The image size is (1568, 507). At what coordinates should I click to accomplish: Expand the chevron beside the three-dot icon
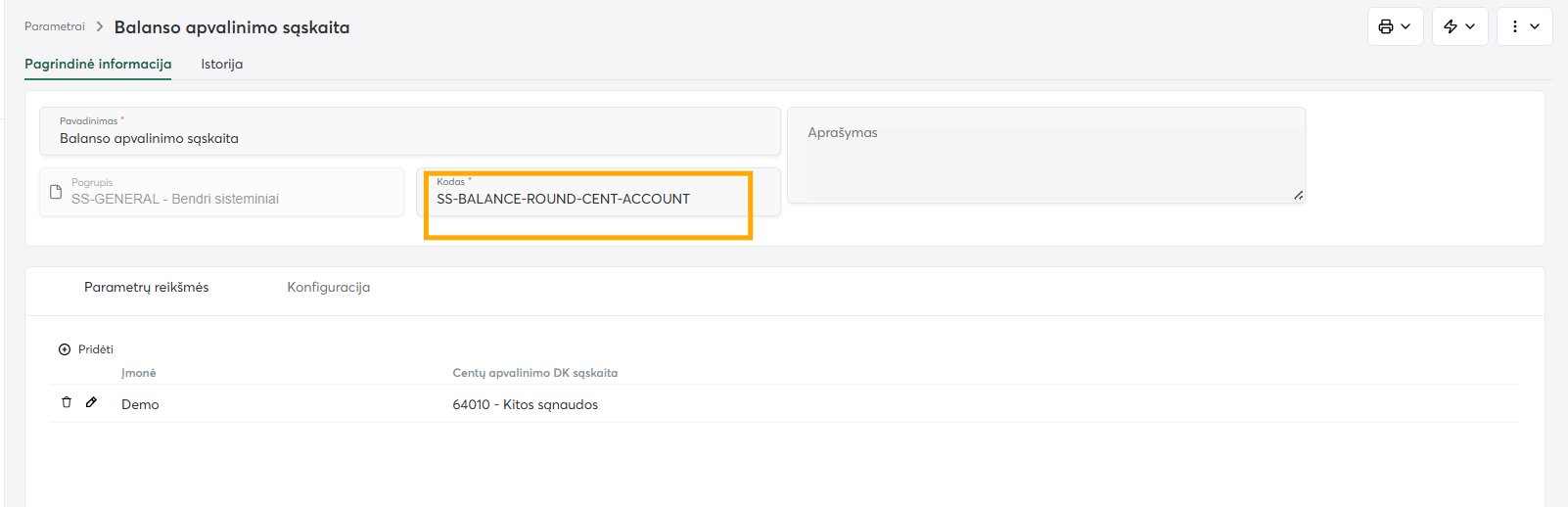[1535, 26]
